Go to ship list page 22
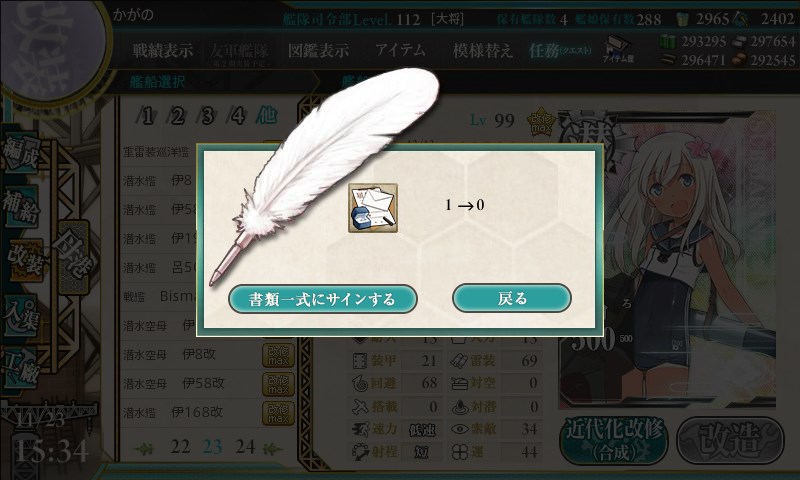Screen dimensions: 800x480 tap(180, 447)
